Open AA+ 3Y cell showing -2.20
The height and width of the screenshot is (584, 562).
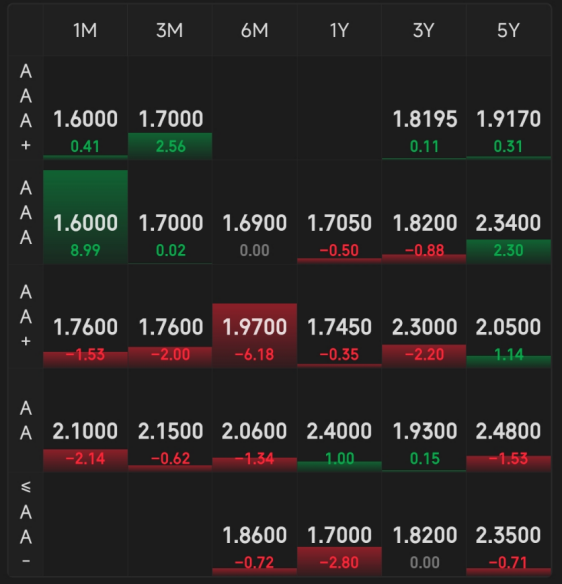[x=424, y=316]
